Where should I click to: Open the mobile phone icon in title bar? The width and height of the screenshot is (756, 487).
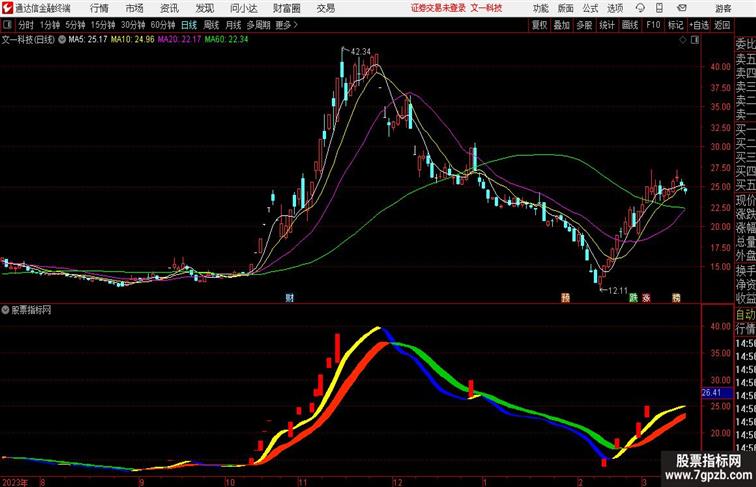[659, 8]
